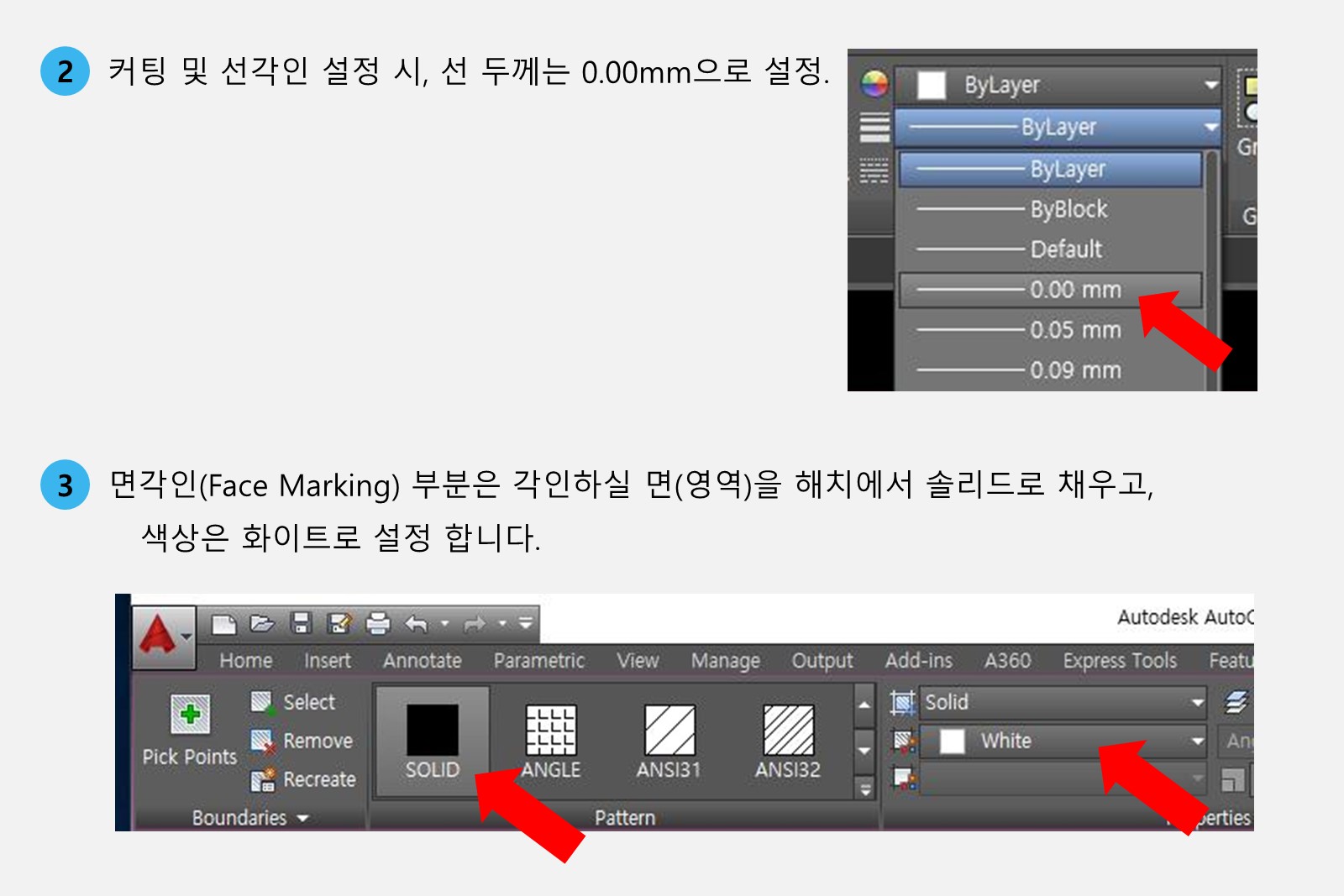Click the layer override icon right of Solid

click(x=1236, y=702)
